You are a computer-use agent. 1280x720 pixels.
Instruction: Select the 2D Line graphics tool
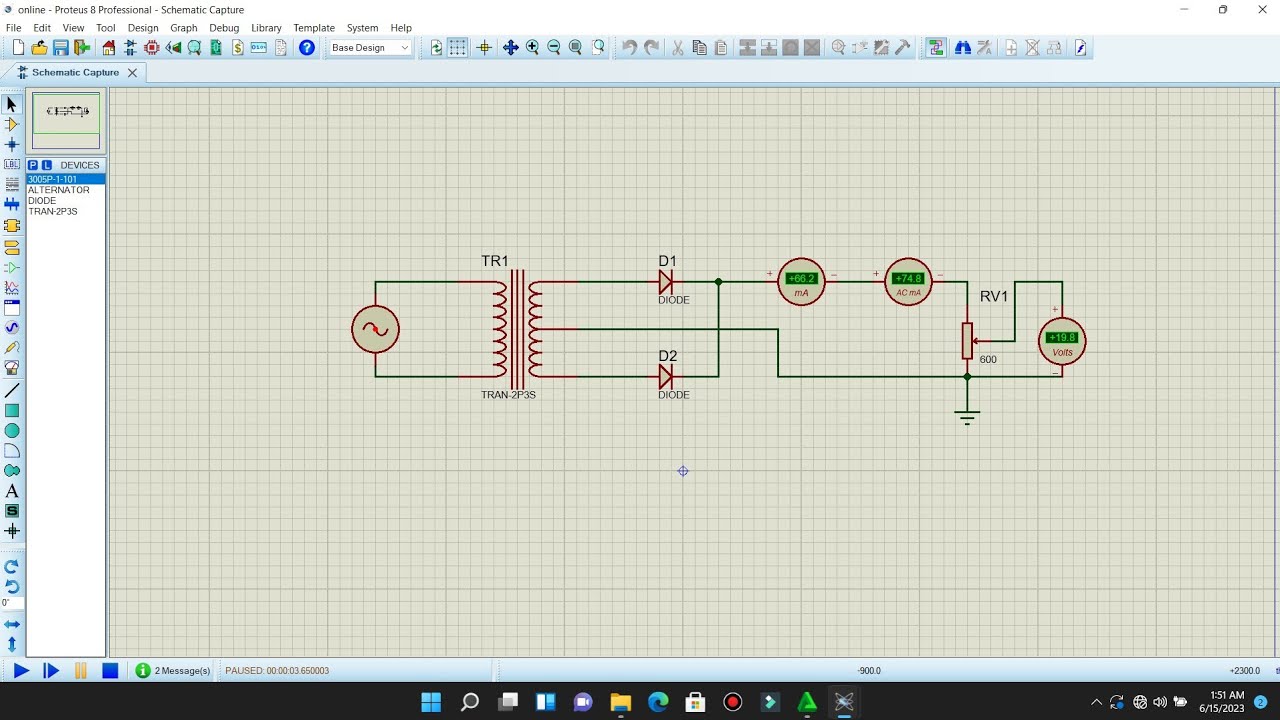(12, 390)
